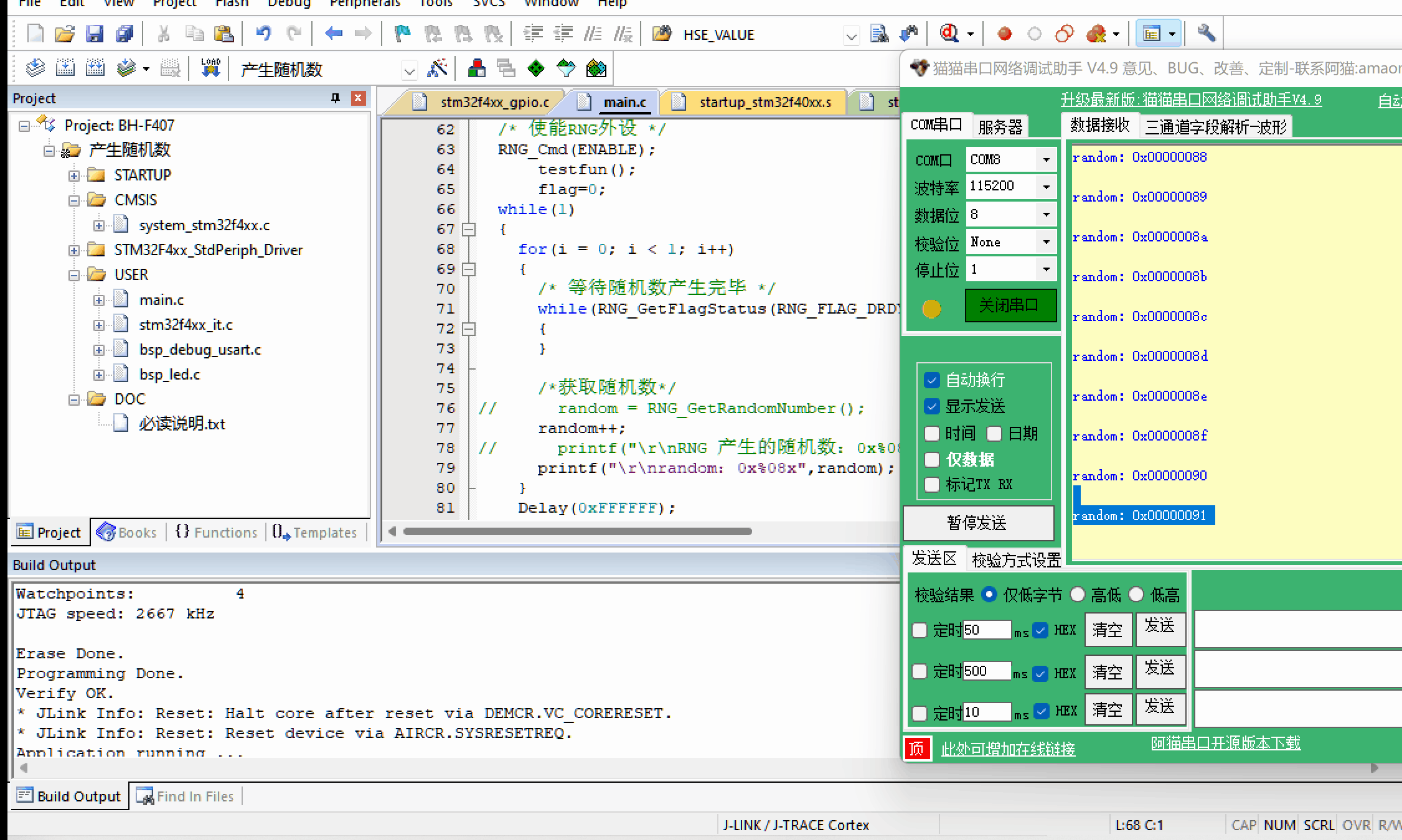Toggle the 仅数据 checkbox
Viewport: 1402px width, 840px height.
coord(930,459)
